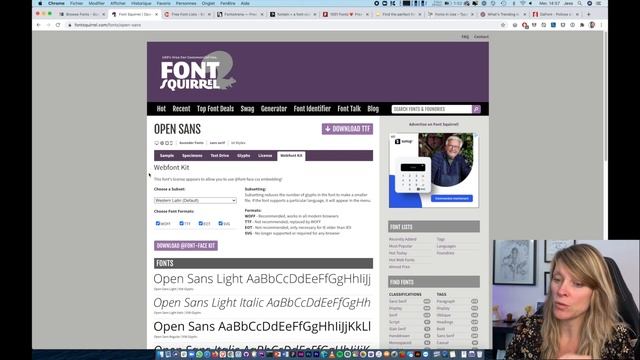Click the Ascender Fonts foundry link
The width and height of the screenshot is (640, 360).
(191, 143)
